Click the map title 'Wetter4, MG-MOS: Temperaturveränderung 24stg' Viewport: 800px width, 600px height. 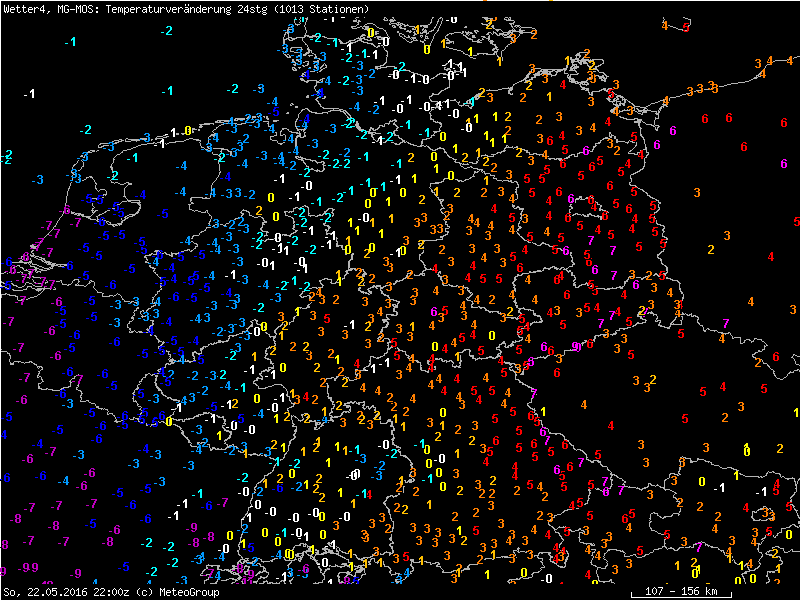[x=135, y=9]
